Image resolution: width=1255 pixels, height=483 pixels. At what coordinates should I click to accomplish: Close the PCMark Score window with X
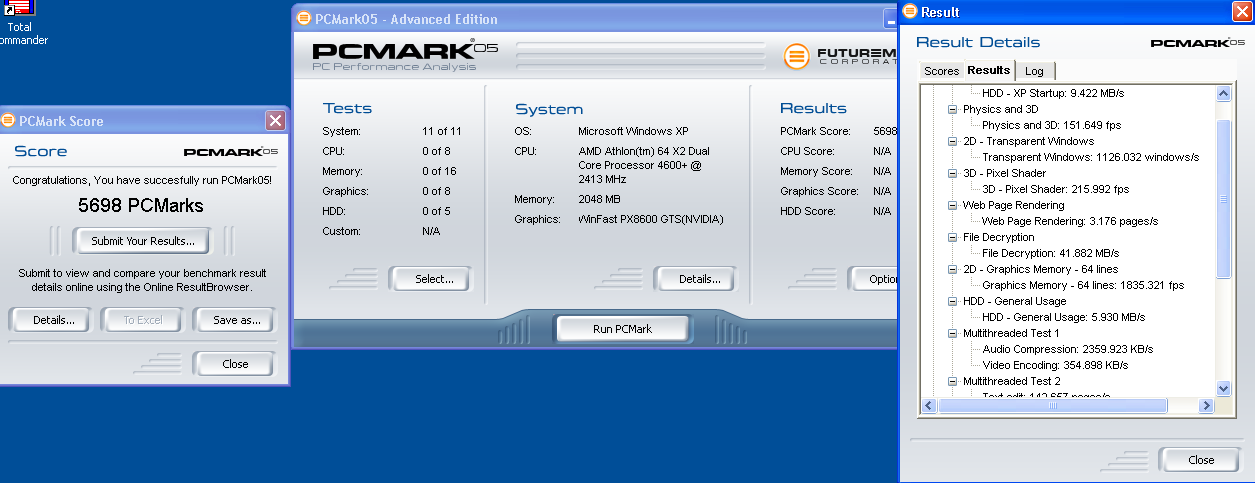(275, 120)
